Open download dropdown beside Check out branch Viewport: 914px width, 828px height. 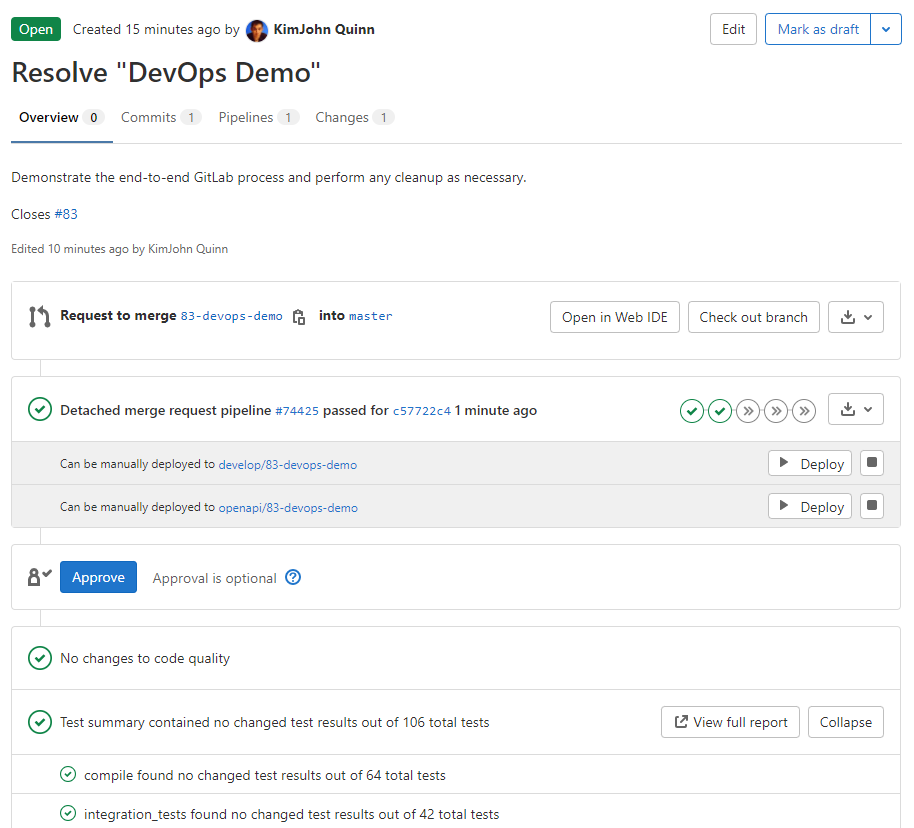pos(856,317)
